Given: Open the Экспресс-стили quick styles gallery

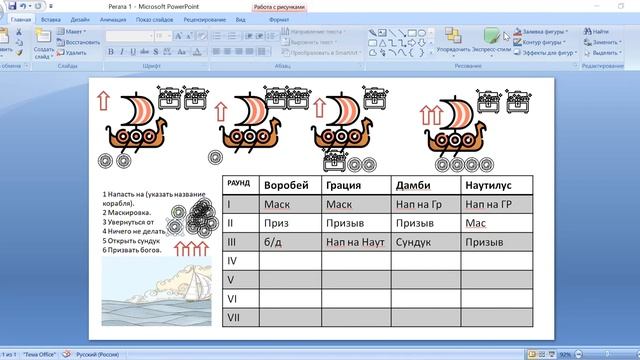Looking at the screenshot, I should [492, 41].
